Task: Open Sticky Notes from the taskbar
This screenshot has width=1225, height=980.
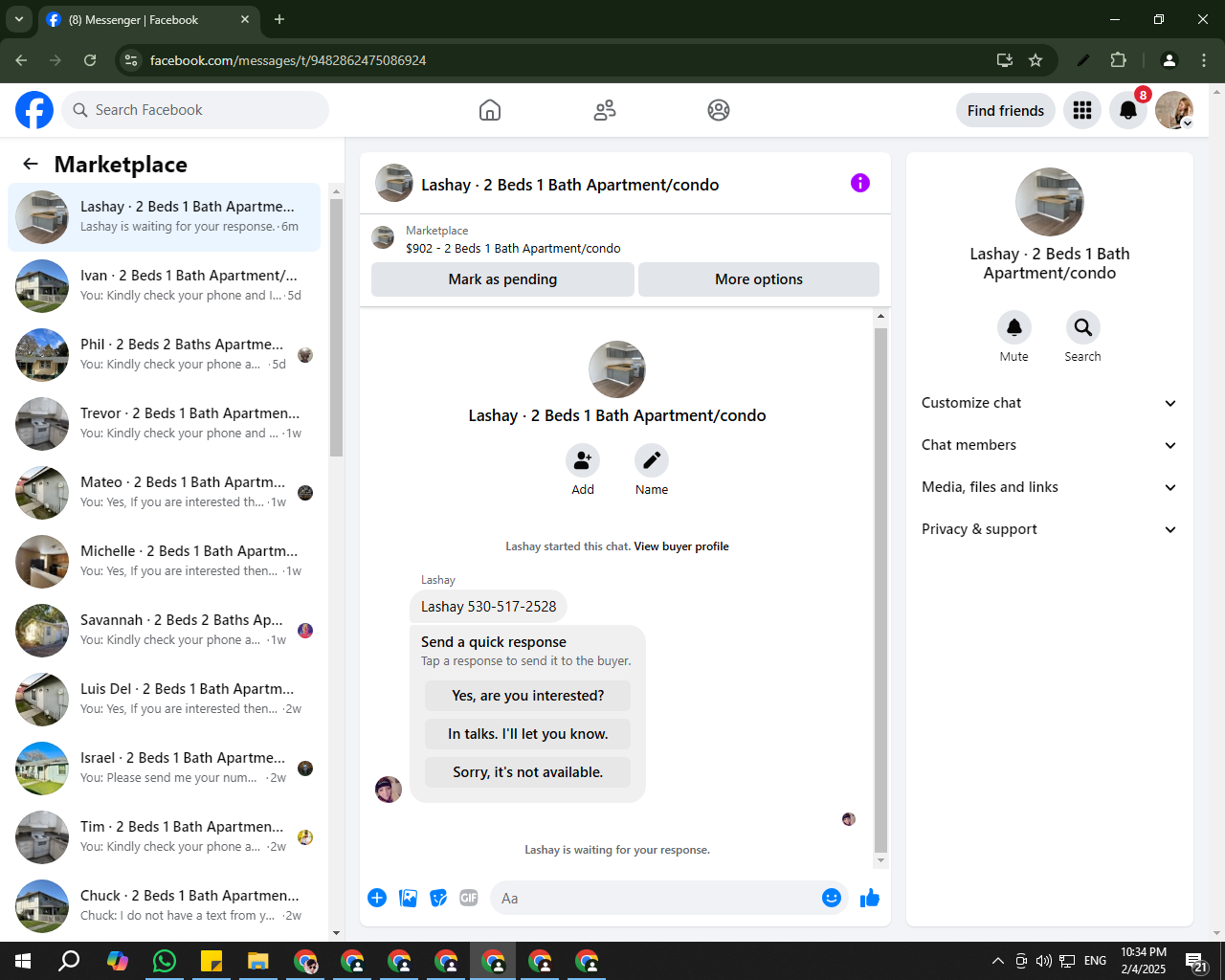Action: (x=212, y=961)
